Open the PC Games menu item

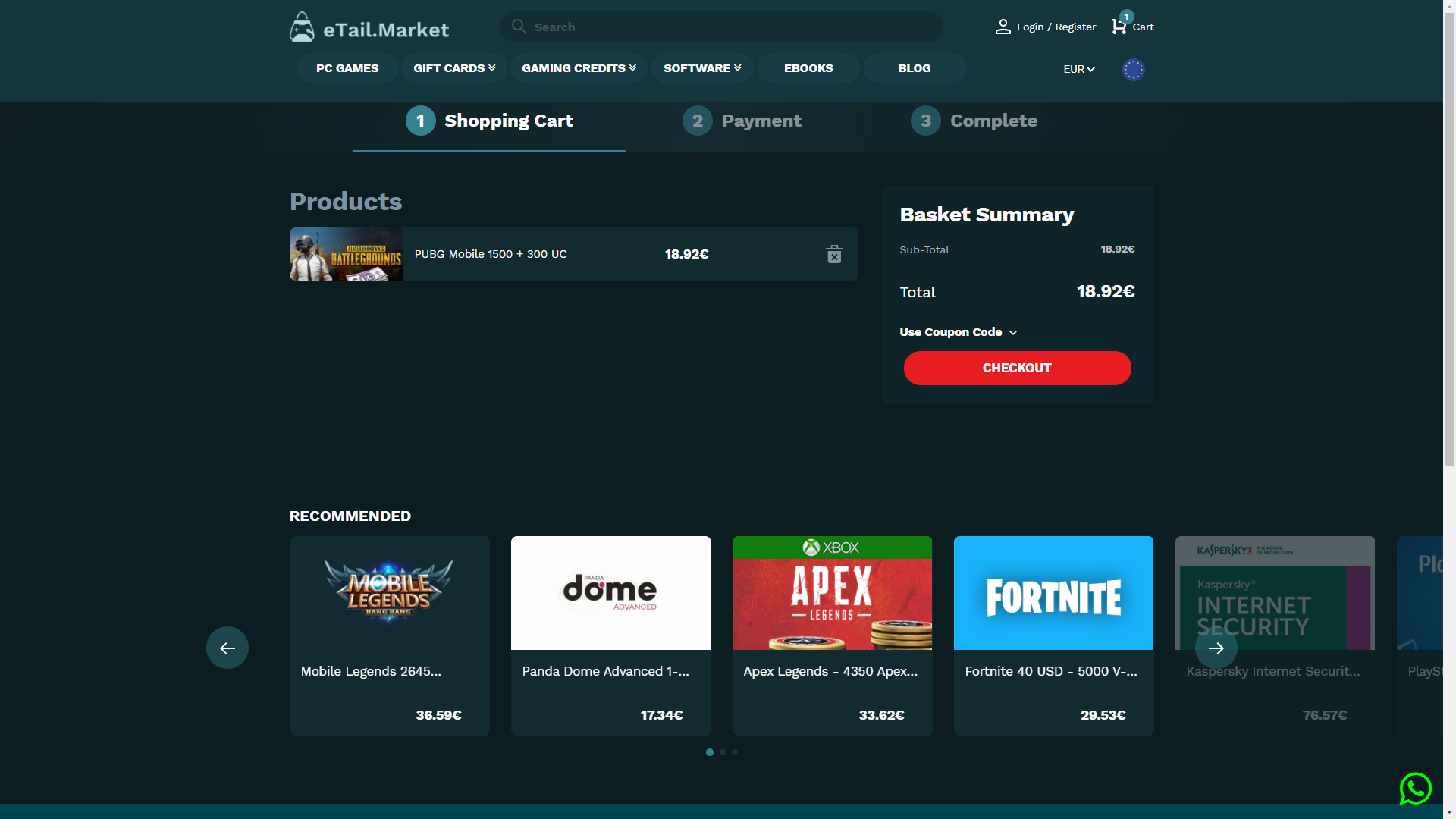pyautogui.click(x=347, y=68)
